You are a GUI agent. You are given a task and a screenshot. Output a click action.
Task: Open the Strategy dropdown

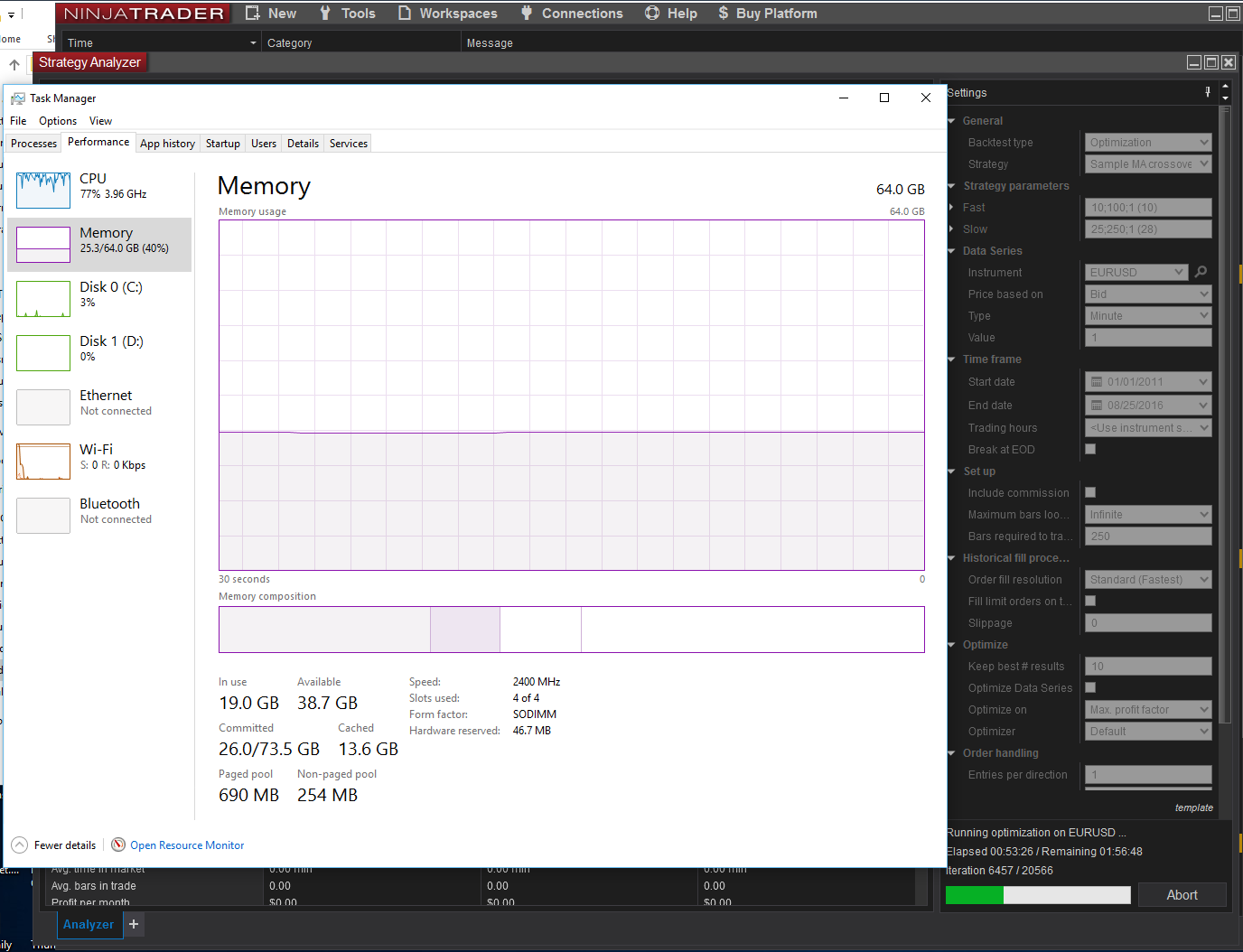(1148, 163)
